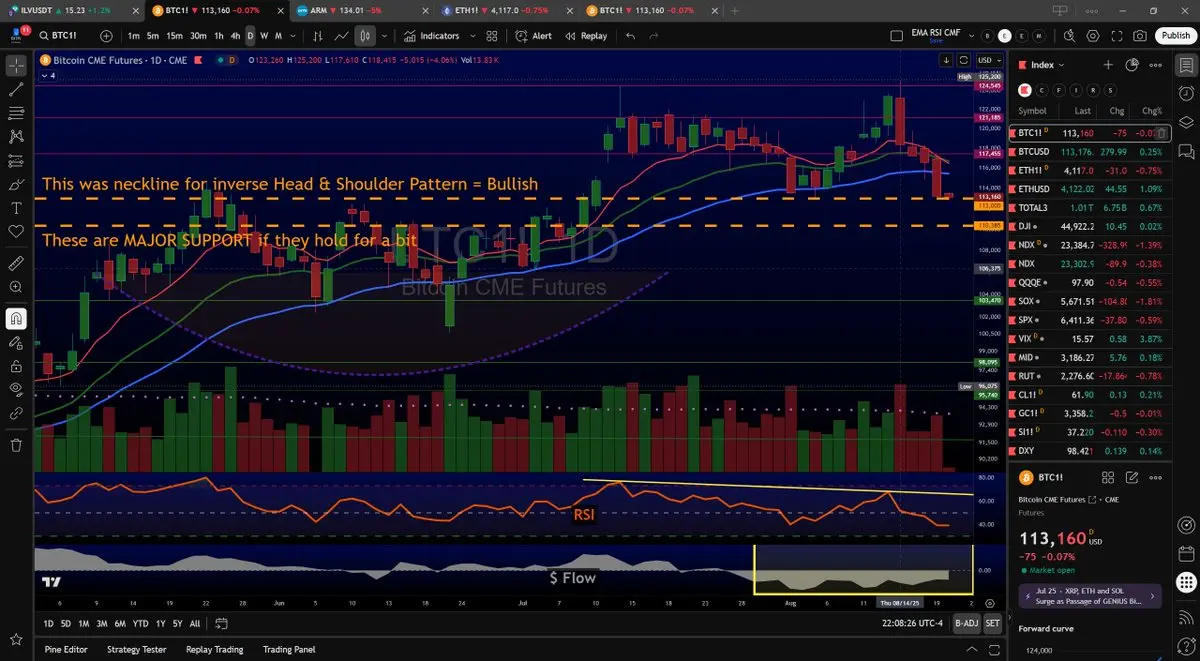Click the Publish button

click(1175, 35)
